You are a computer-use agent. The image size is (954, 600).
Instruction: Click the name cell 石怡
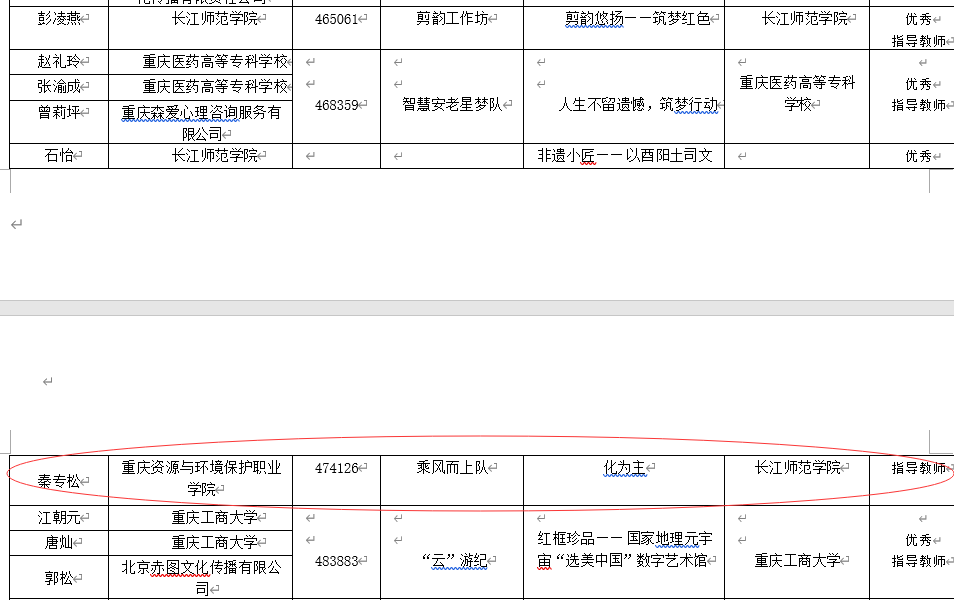coord(58,156)
